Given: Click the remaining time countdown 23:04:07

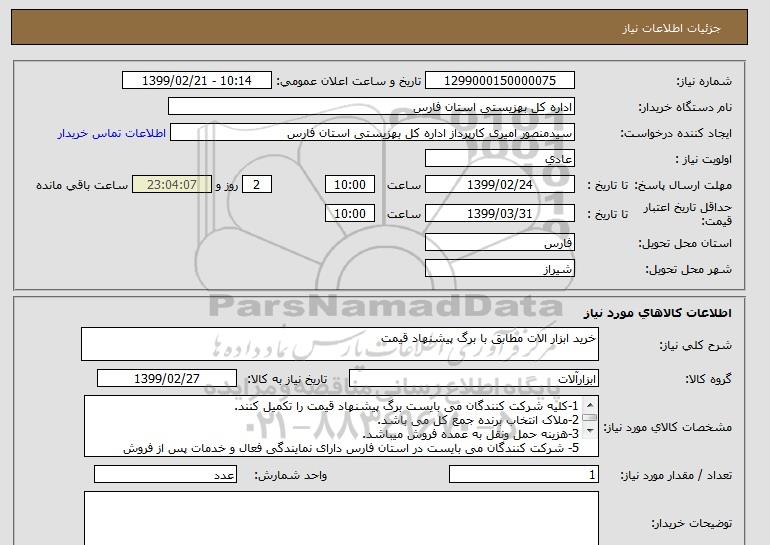Looking at the screenshot, I should [172, 185].
